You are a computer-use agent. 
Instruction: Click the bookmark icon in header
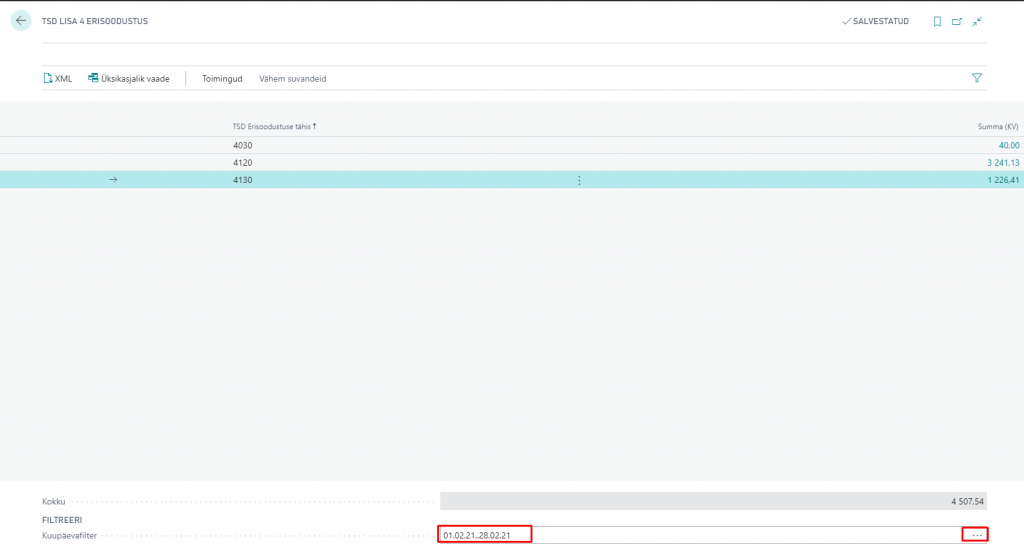point(937,21)
